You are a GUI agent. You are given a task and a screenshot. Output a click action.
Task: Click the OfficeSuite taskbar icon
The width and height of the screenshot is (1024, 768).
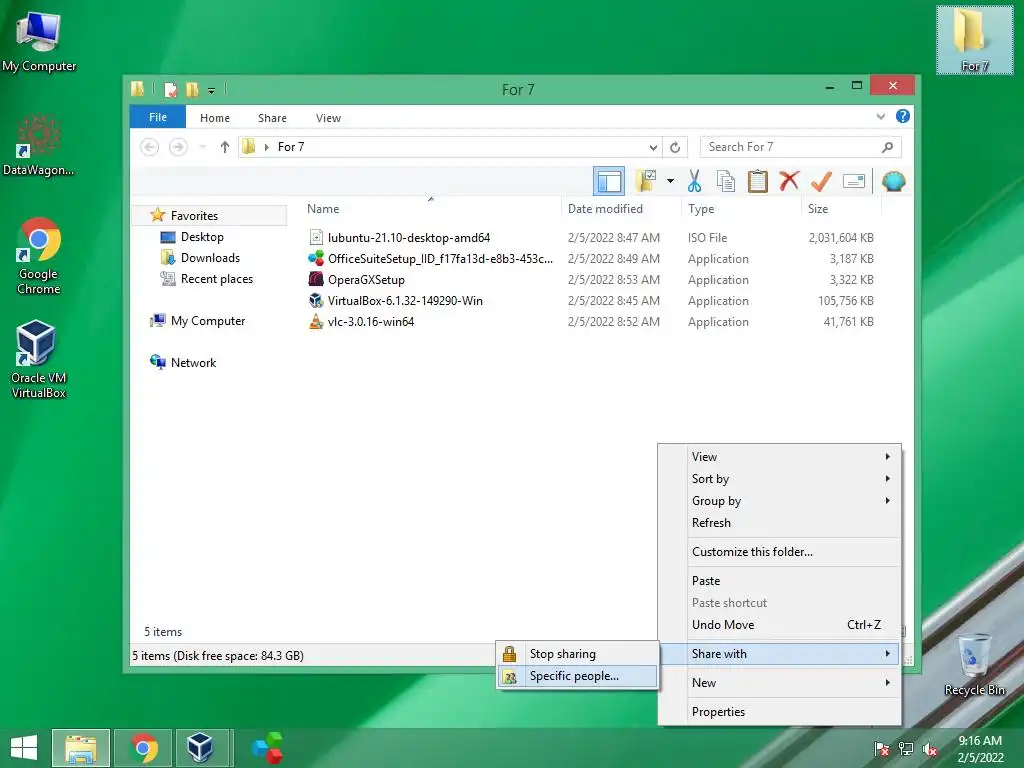pyautogui.click(x=267, y=748)
